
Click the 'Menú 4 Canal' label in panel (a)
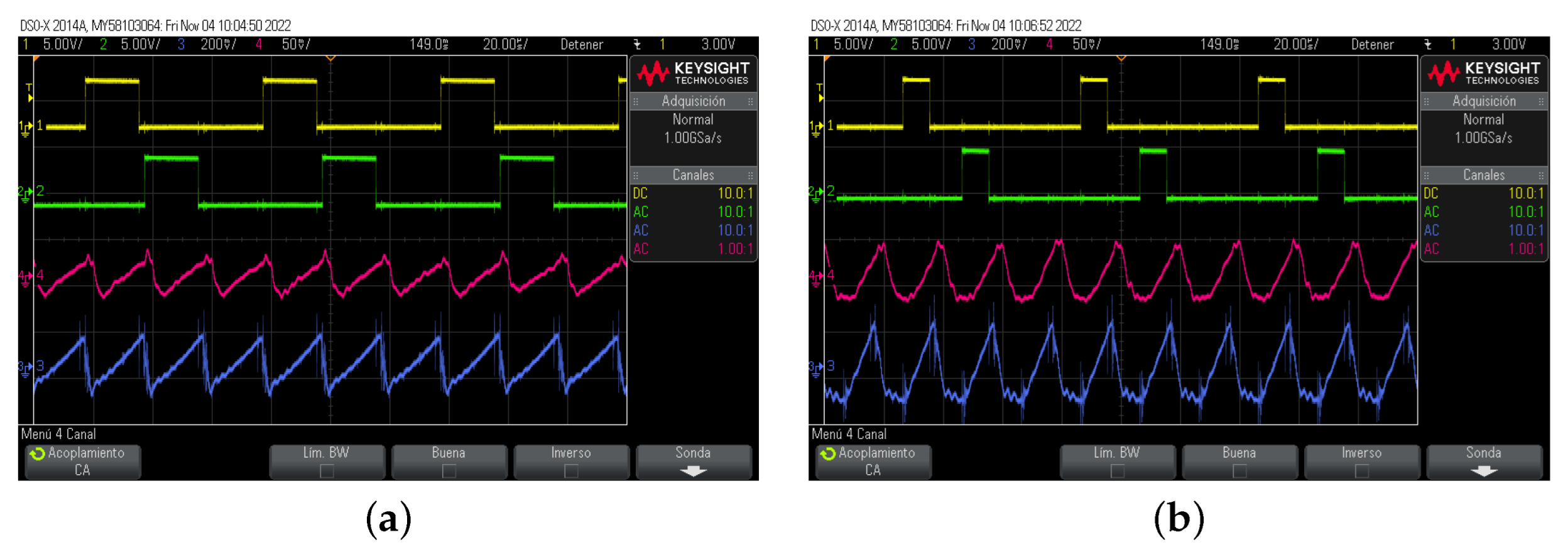point(58,434)
